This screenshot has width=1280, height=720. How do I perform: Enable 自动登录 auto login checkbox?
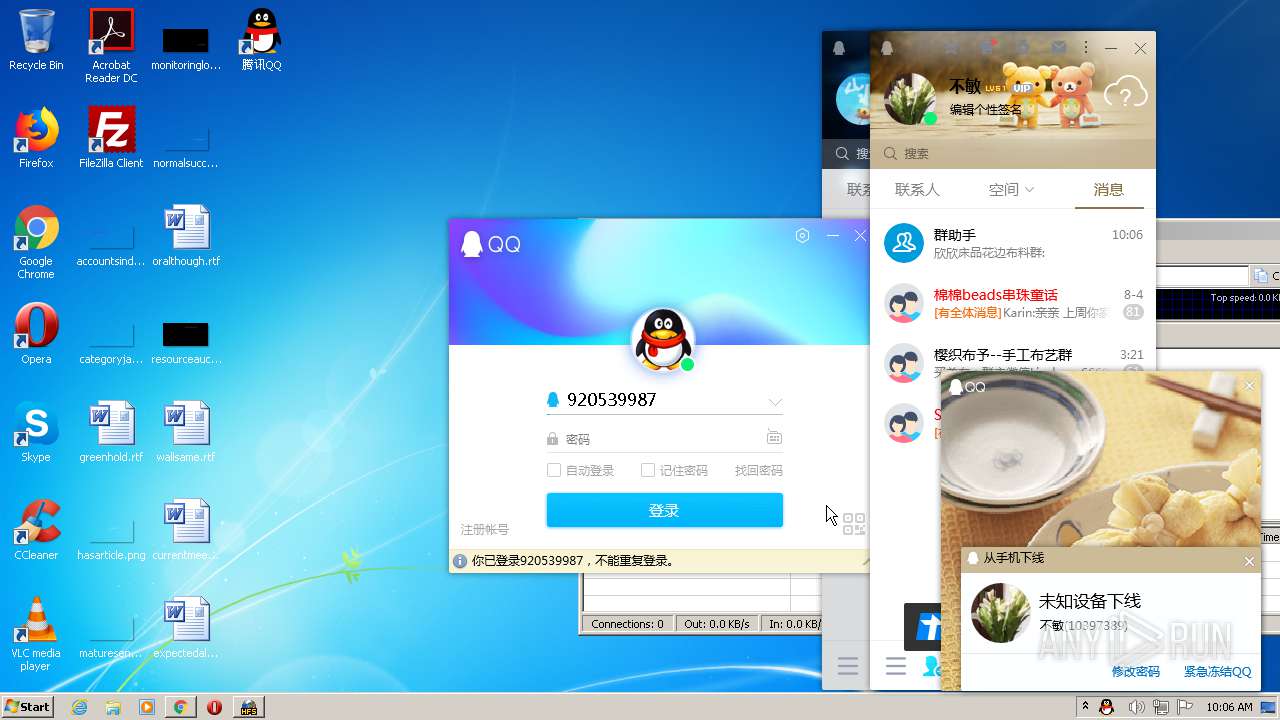point(554,470)
